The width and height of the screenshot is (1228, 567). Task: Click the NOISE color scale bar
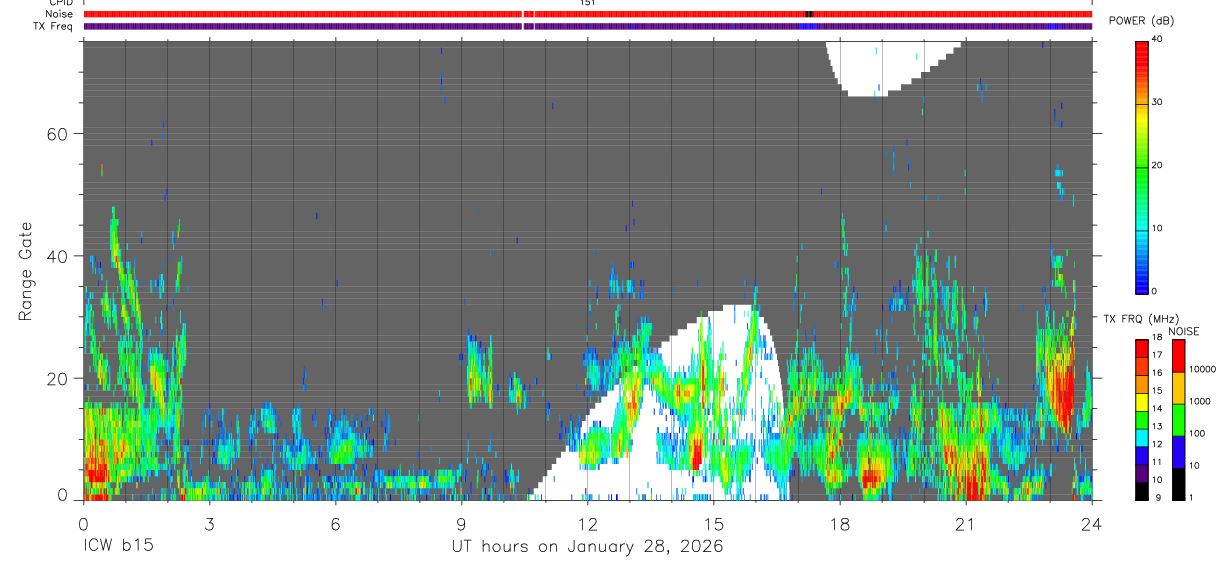tap(1178, 418)
